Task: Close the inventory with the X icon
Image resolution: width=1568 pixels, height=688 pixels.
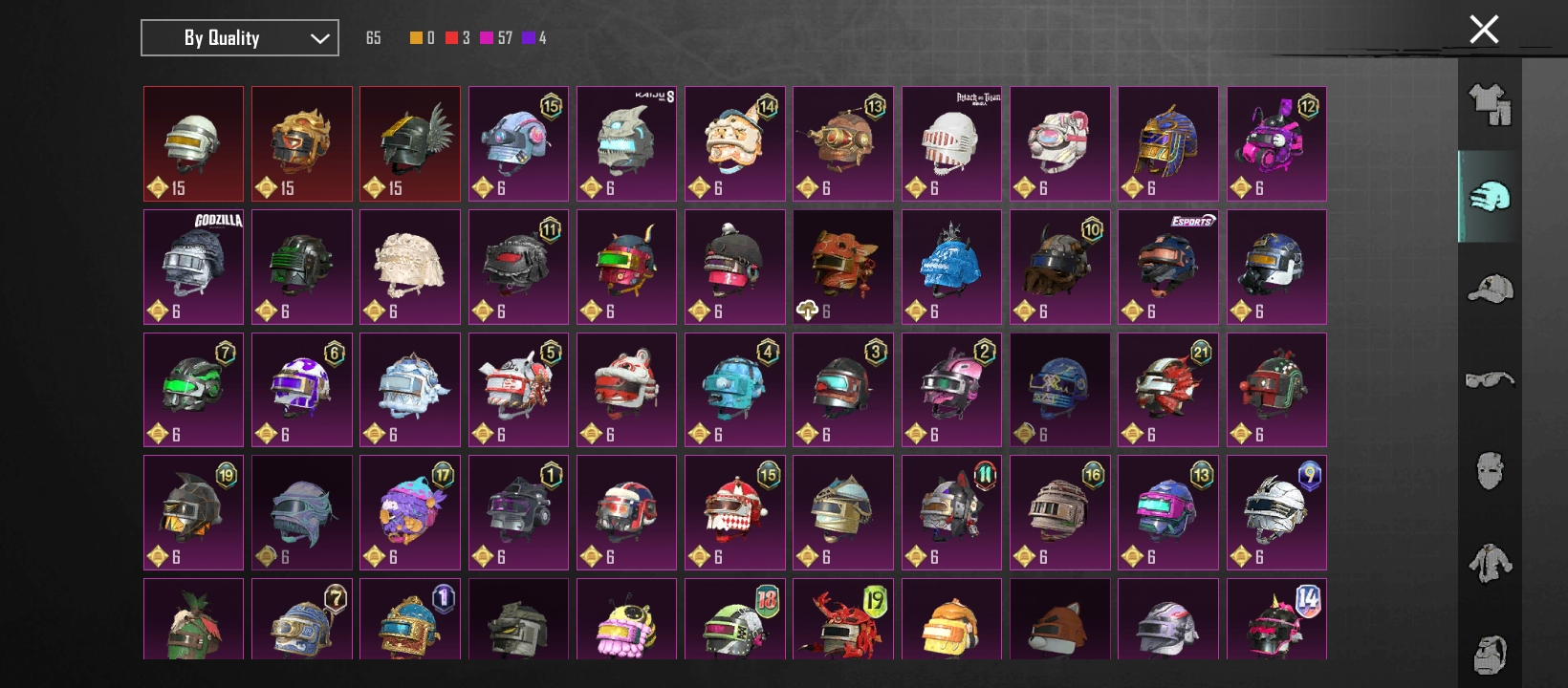Action: point(1484,30)
